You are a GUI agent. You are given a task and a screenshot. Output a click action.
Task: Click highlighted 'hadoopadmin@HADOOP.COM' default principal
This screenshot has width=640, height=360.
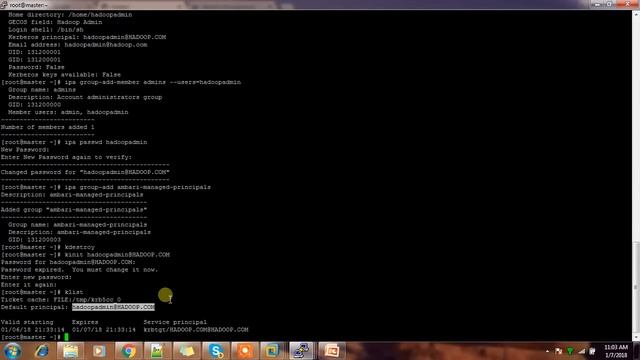113,307
